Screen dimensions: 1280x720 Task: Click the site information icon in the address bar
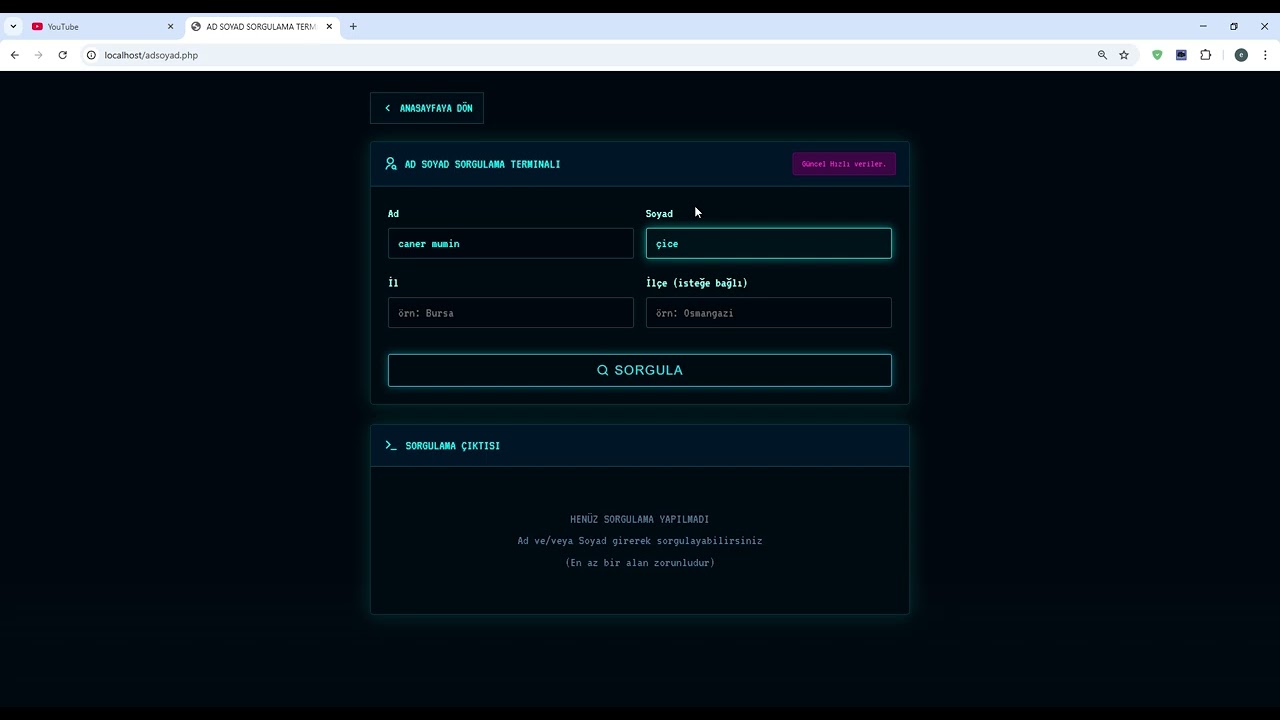(x=91, y=55)
